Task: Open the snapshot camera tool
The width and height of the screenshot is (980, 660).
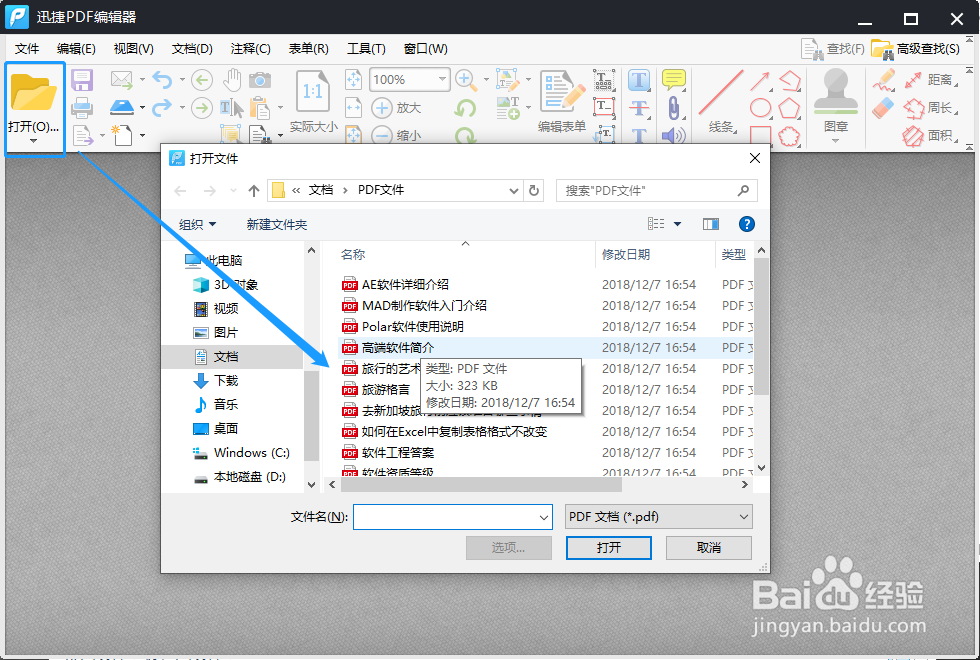Action: click(262, 80)
